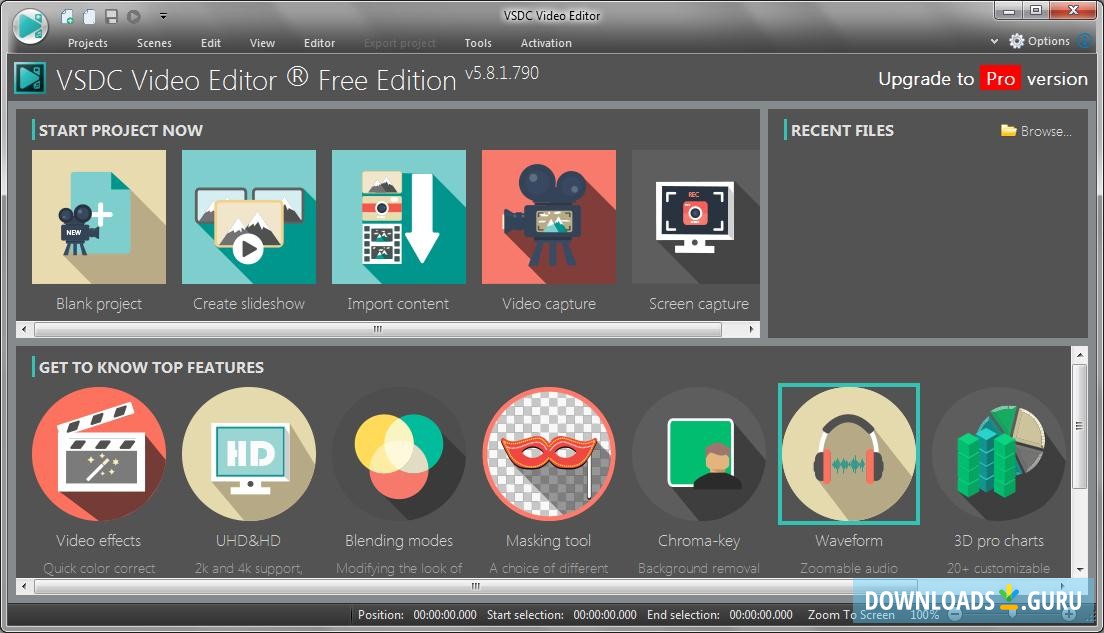Expand the quick access toolbar customize arrow

(x=163, y=15)
